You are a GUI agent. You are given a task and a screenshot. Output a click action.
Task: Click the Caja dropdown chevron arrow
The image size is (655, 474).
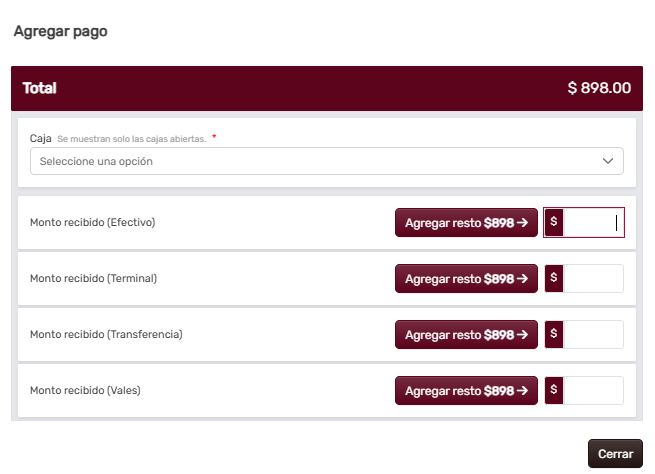coord(608,161)
